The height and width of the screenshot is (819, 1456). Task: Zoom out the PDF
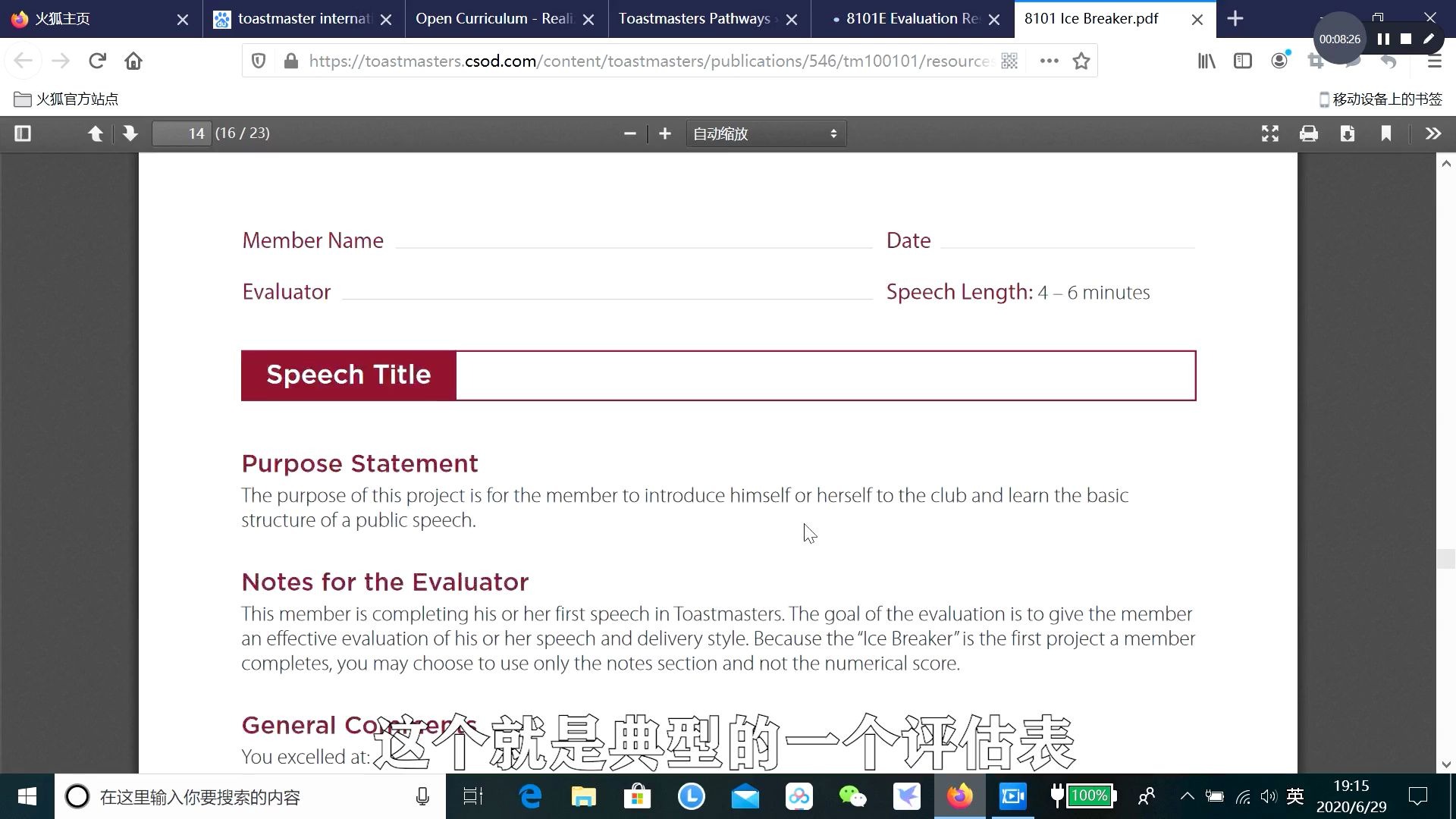point(629,133)
